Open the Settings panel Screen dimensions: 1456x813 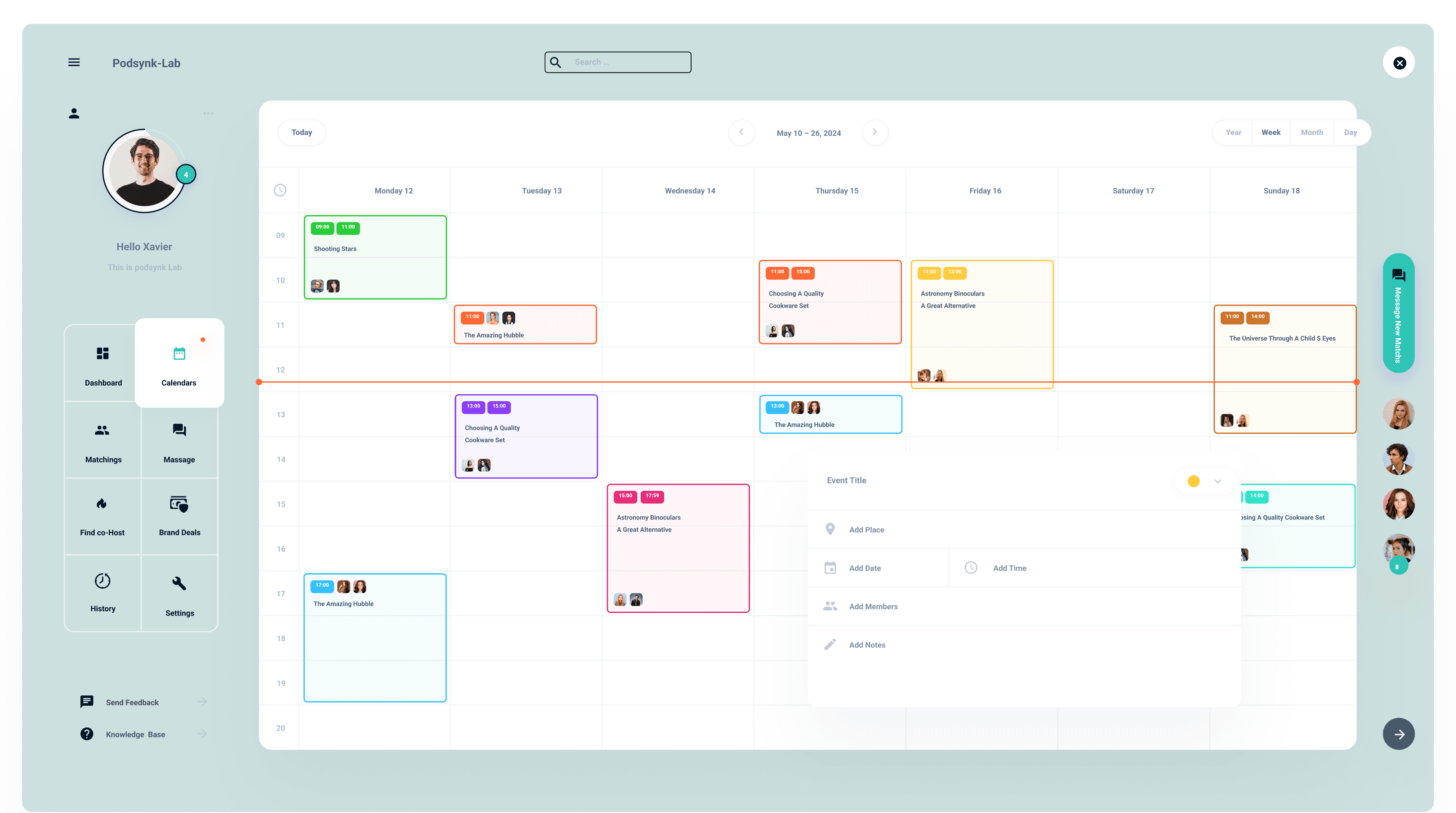point(179,591)
